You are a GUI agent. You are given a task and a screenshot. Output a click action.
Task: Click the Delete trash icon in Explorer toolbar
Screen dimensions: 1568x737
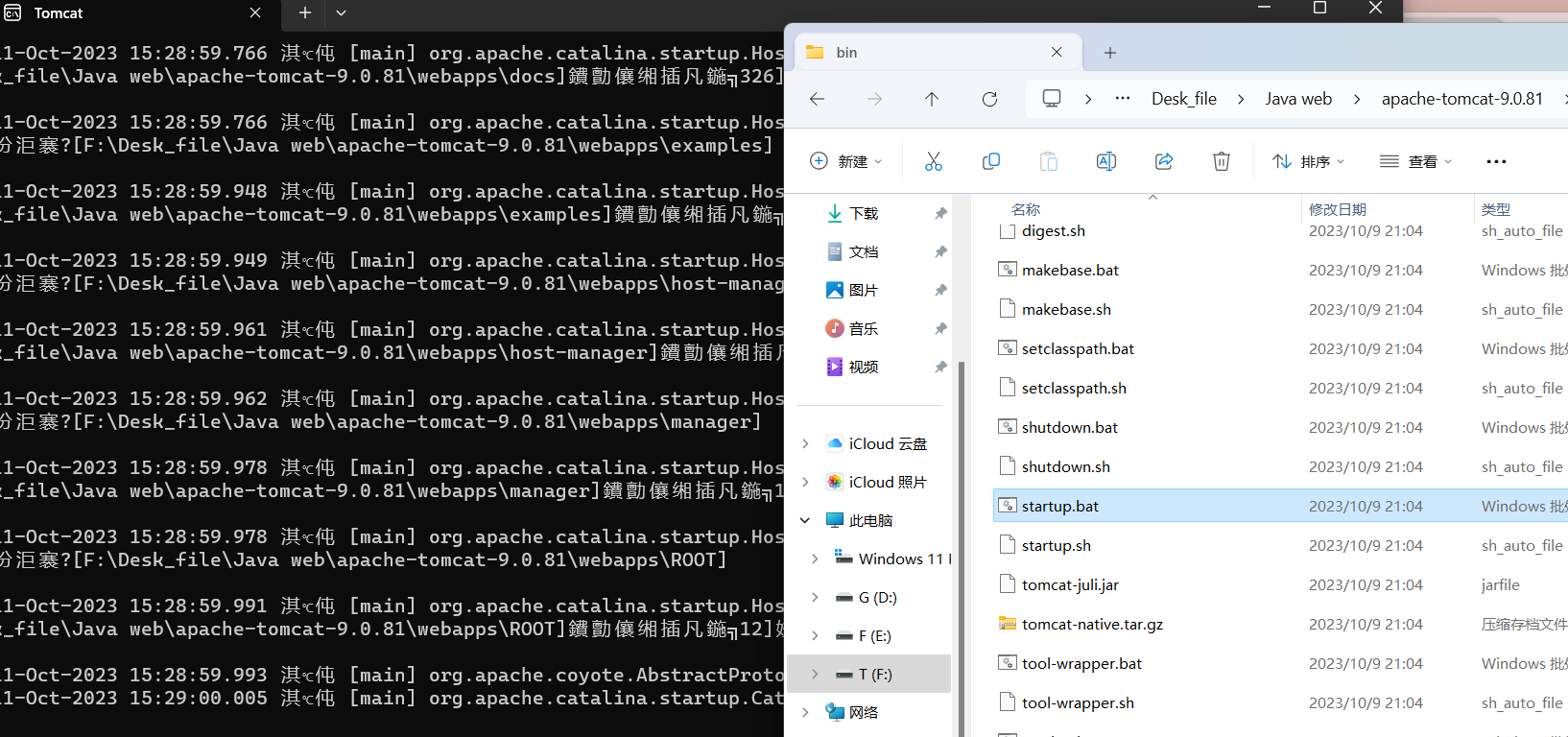1222,161
